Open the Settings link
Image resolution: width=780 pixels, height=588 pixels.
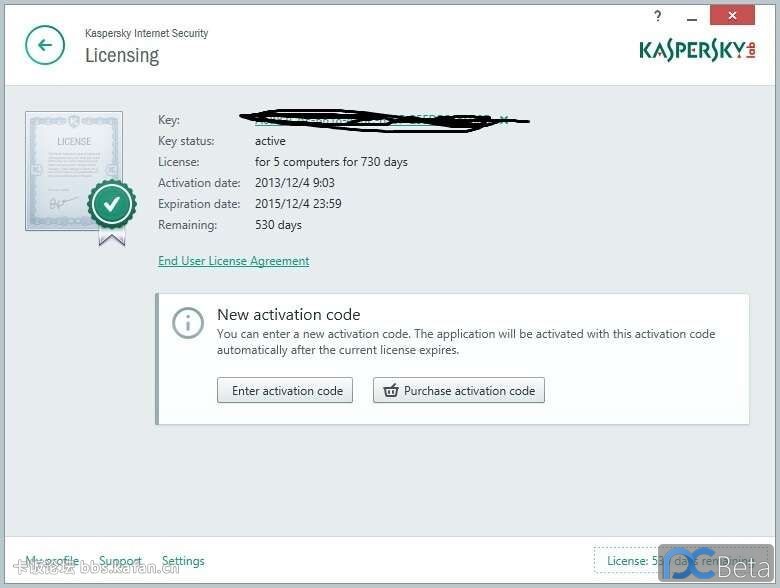[183, 561]
